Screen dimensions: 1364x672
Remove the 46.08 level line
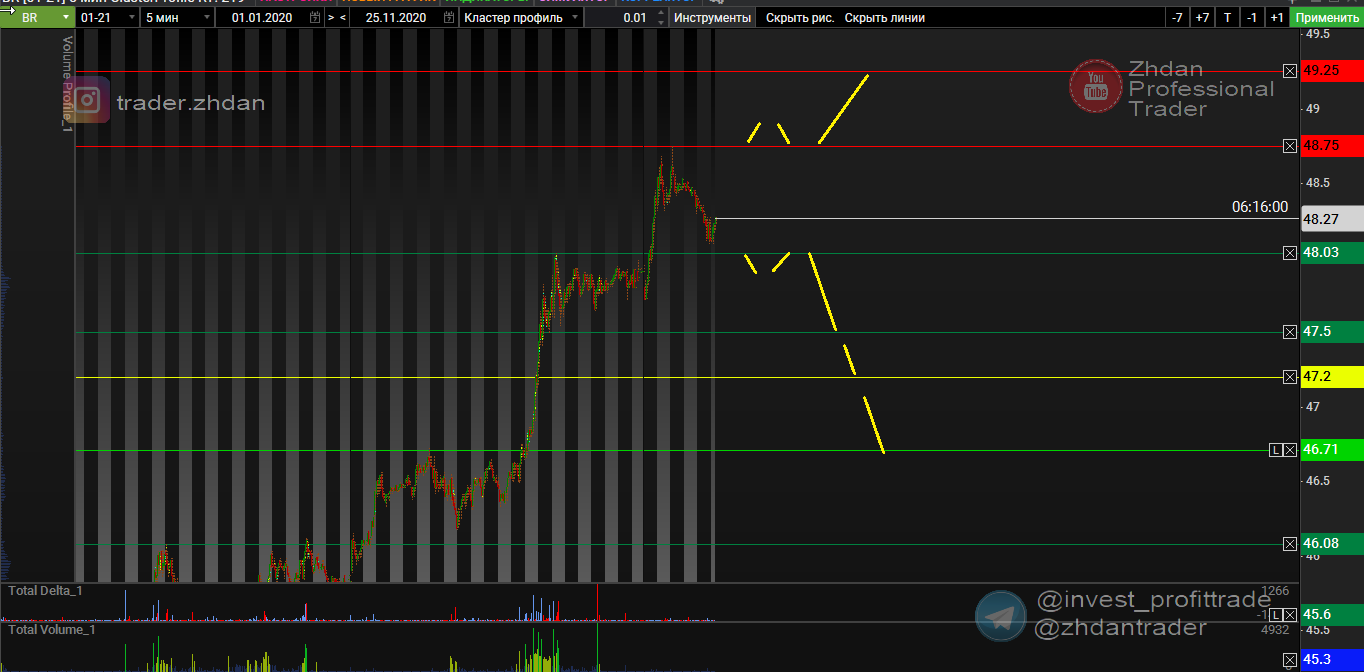pos(1290,544)
